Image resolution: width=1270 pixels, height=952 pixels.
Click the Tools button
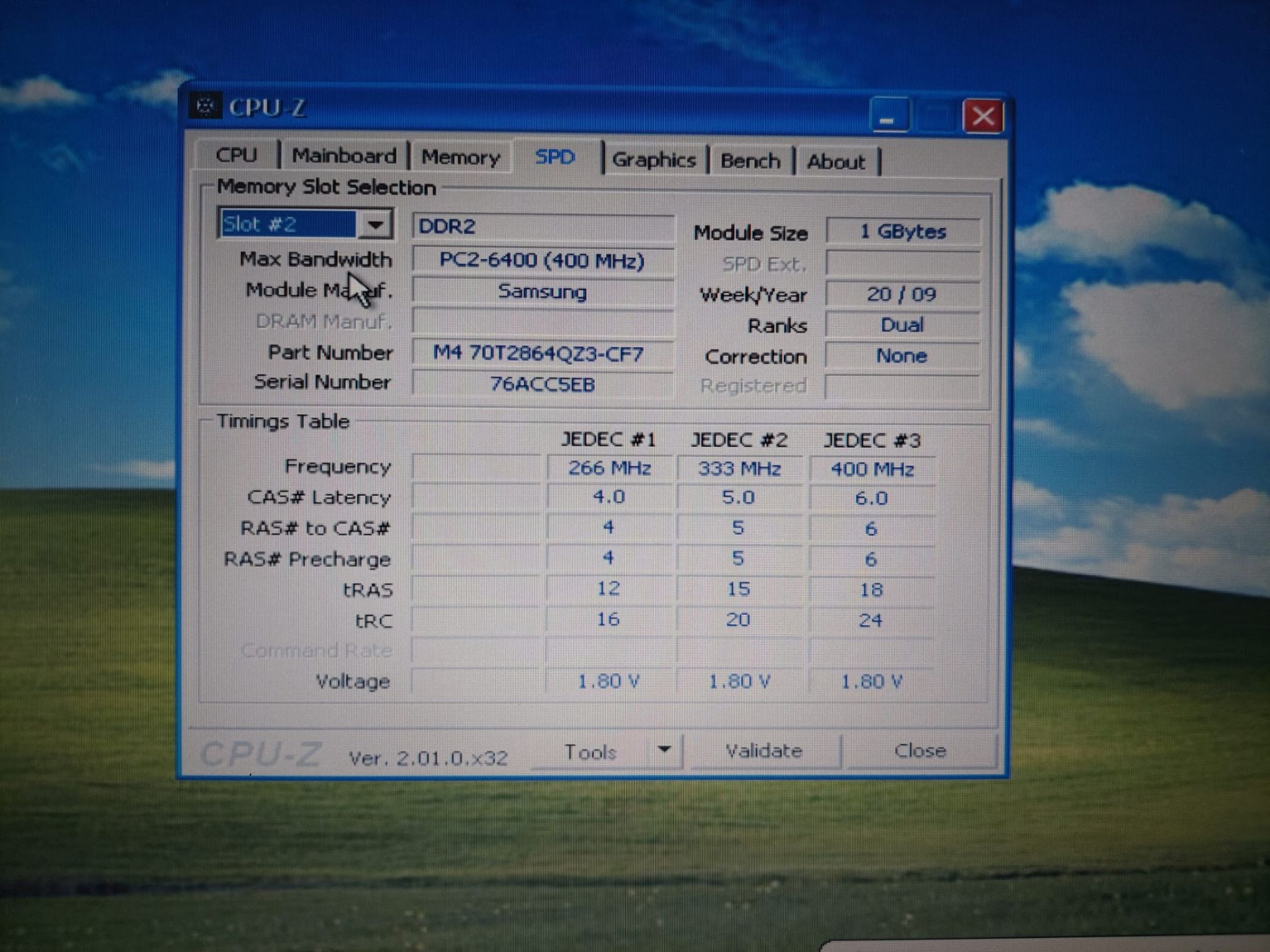590,752
